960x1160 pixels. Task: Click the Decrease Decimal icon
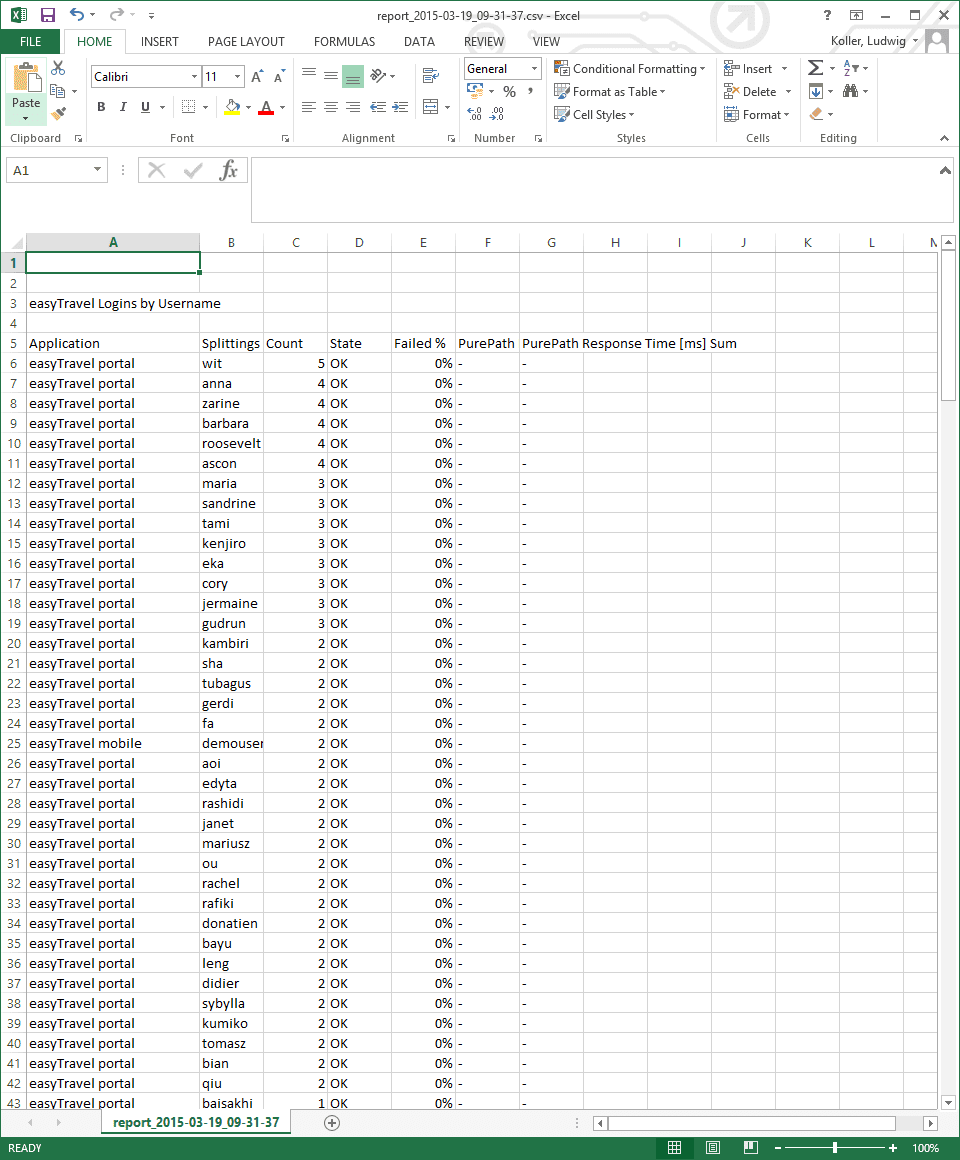pyautogui.click(x=497, y=114)
